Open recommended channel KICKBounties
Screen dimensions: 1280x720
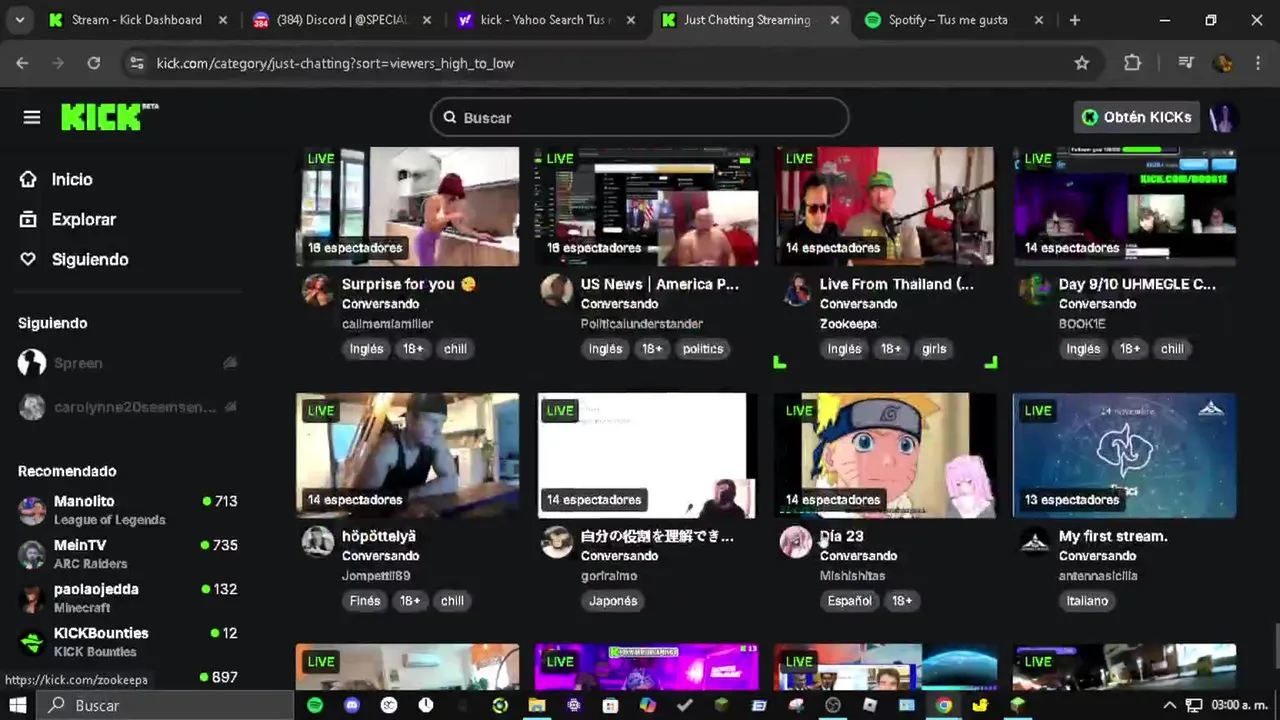click(x=129, y=641)
